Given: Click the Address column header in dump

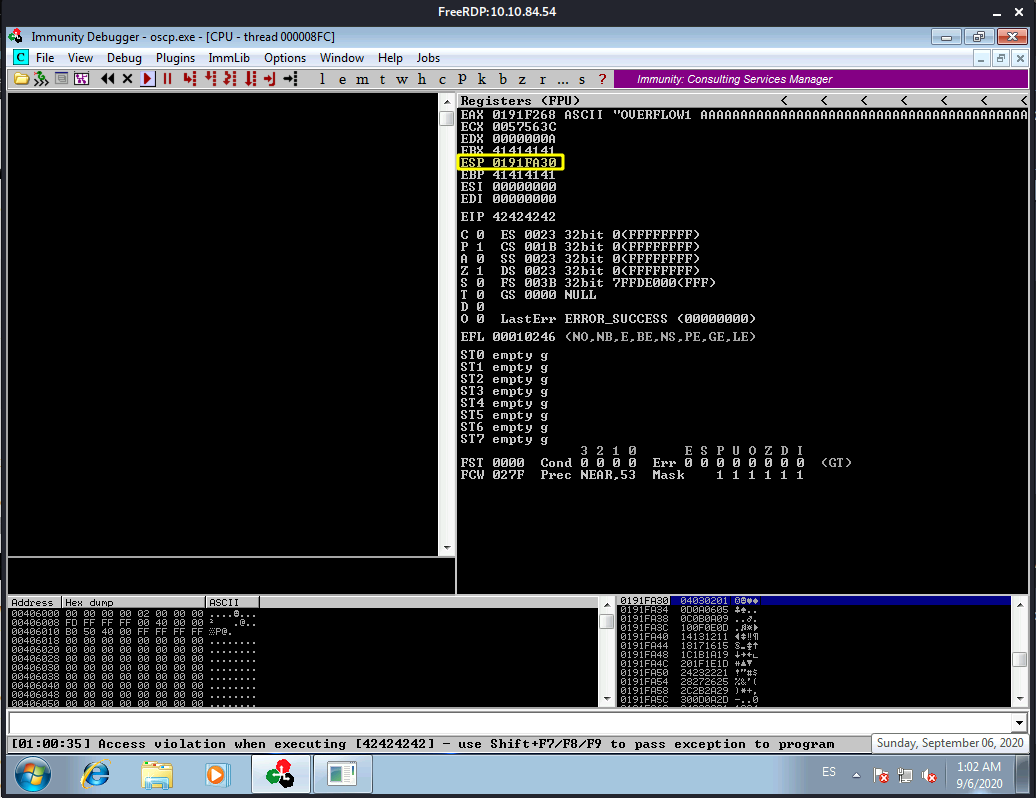Looking at the screenshot, I should tap(35, 602).
